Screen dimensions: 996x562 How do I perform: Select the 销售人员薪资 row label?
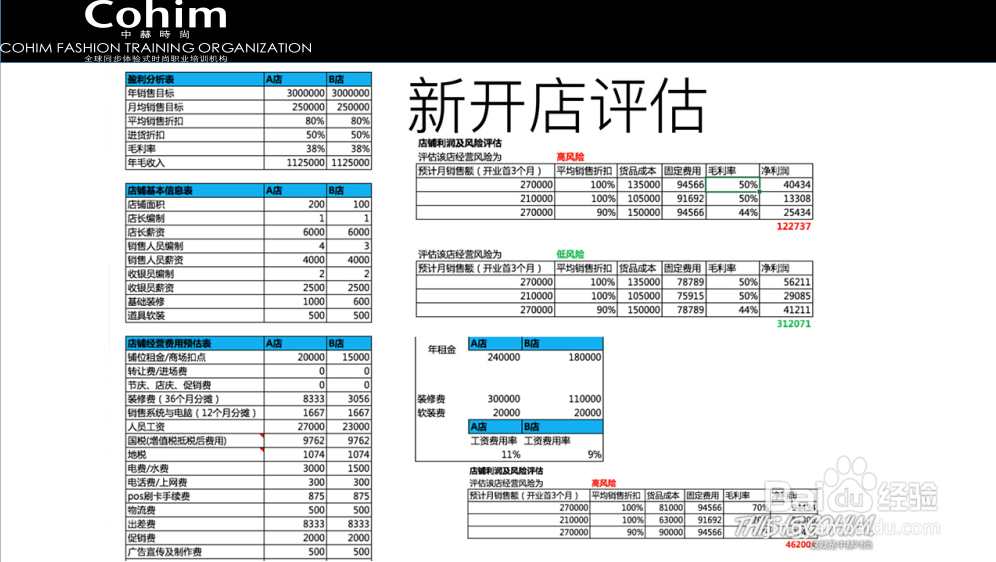(x=156, y=260)
